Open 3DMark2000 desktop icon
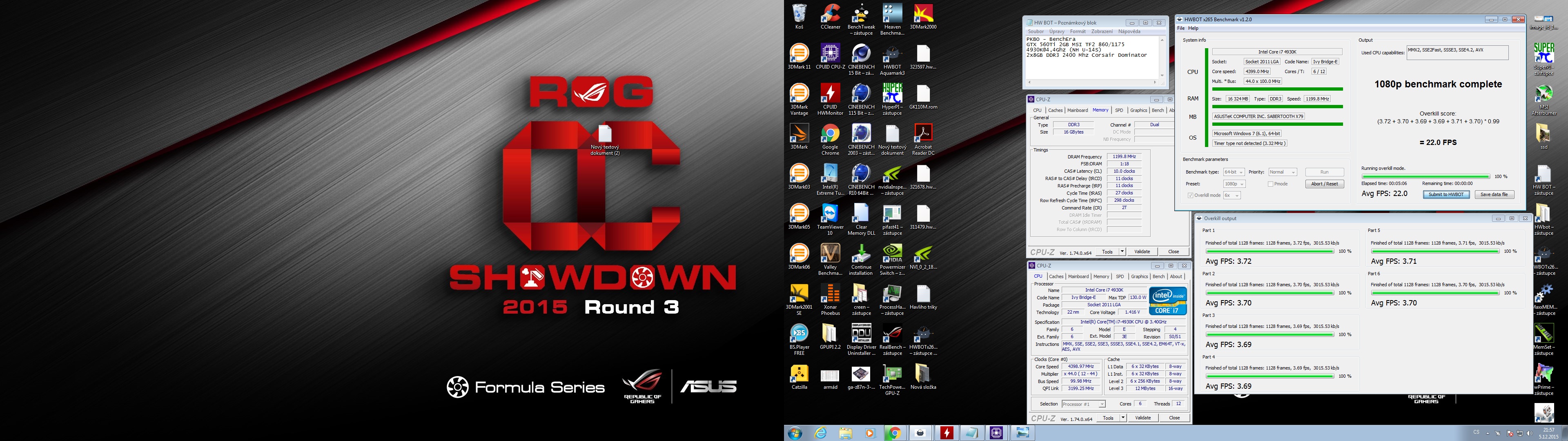1568x441 pixels. click(923, 16)
